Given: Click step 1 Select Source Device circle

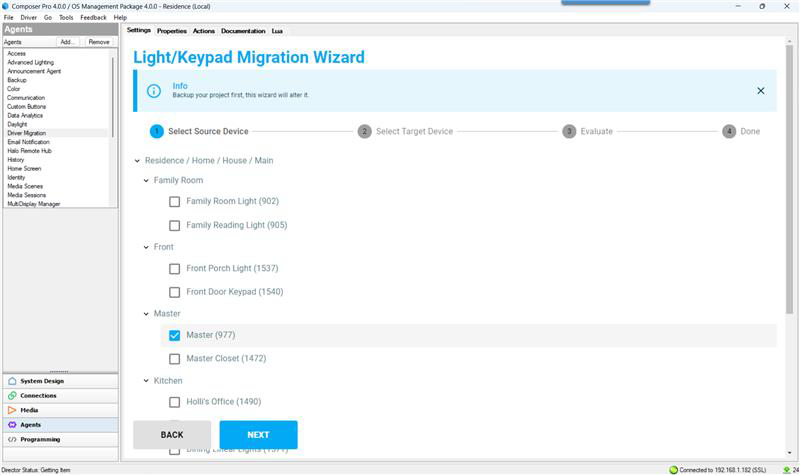Looking at the screenshot, I should click(x=157, y=131).
